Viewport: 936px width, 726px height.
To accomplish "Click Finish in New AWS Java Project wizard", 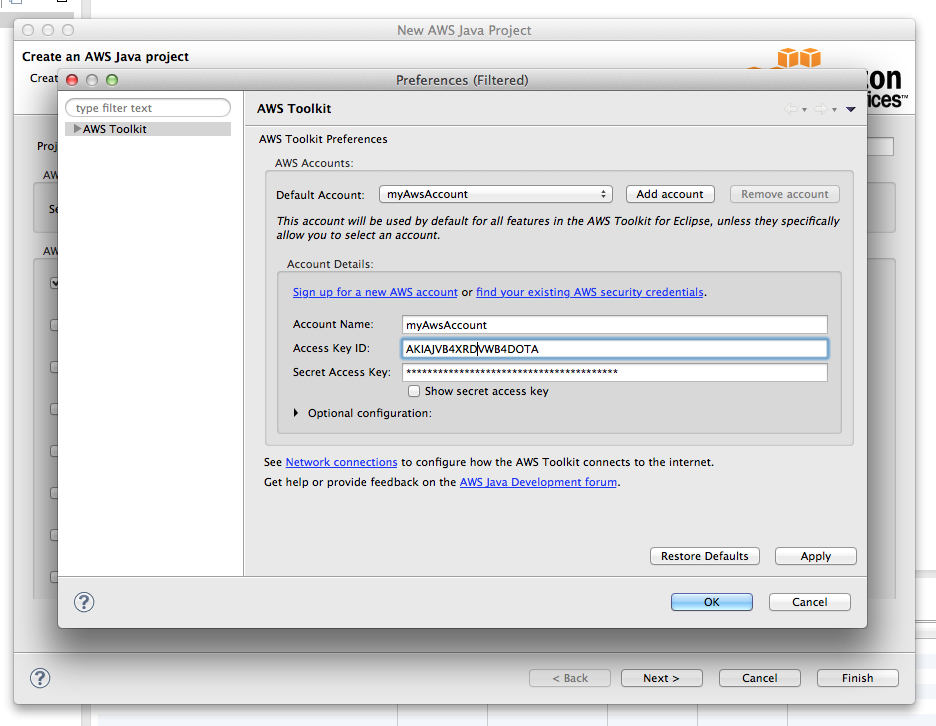I will [857, 678].
